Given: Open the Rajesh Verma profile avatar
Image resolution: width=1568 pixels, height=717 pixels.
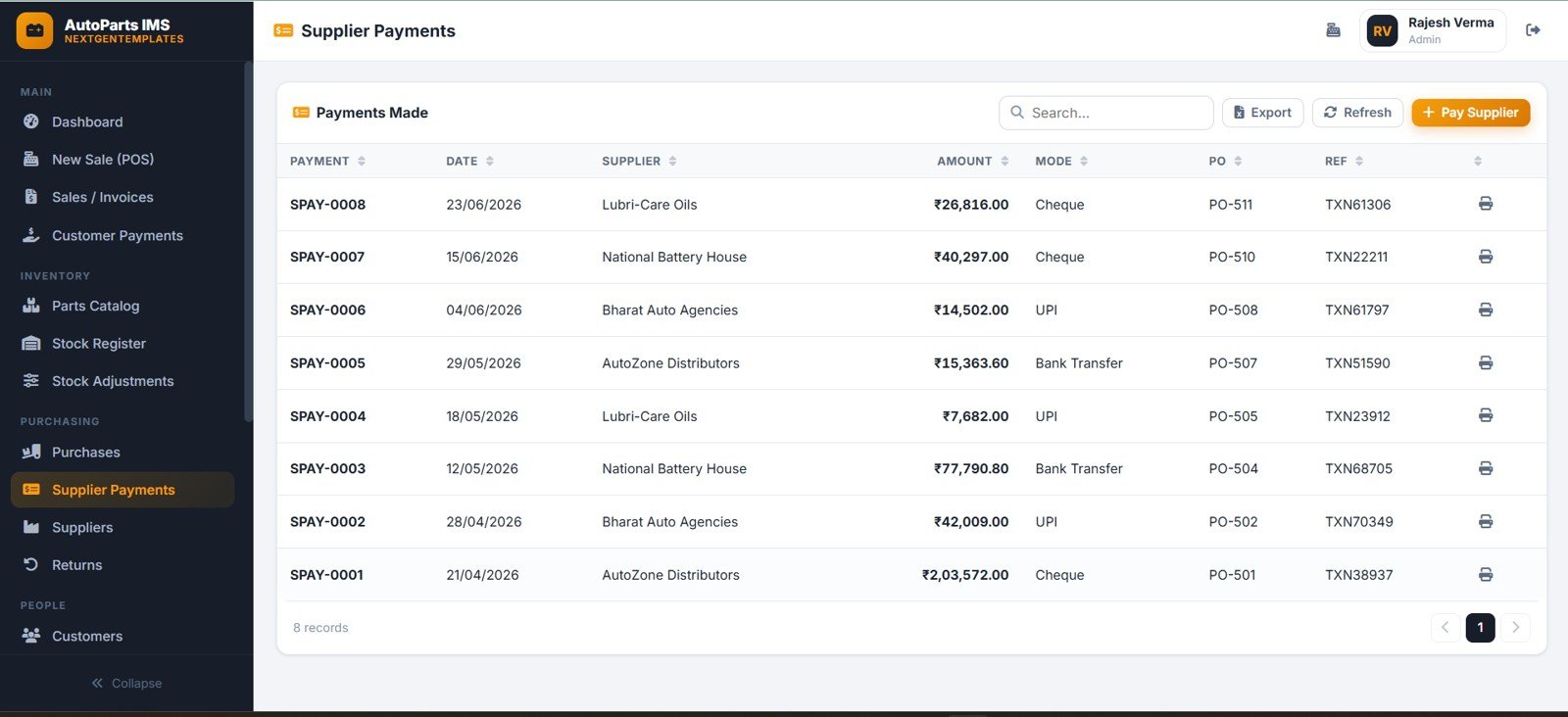Looking at the screenshot, I should pos(1382,30).
